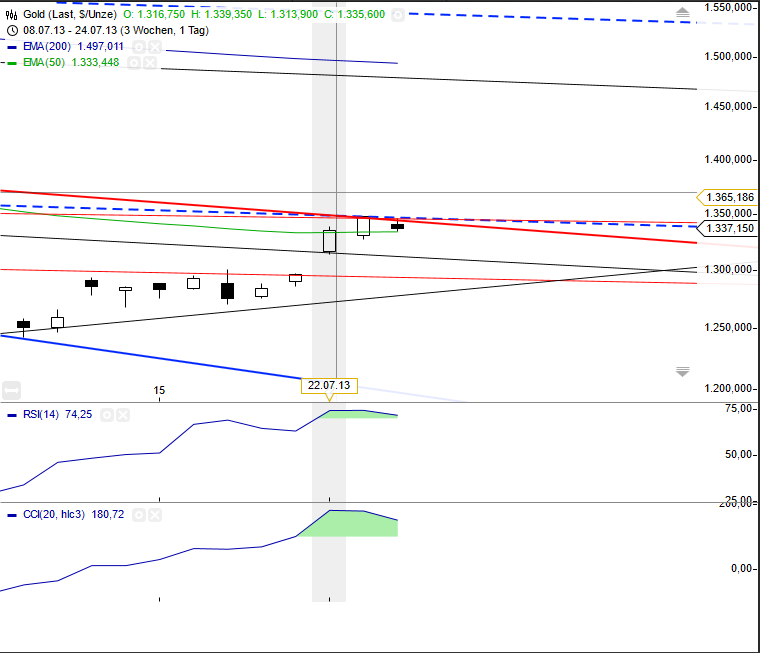Viewport: 760px width, 653px height.
Task: Click the 1.250,000 price axis label
Action: tap(728, 328)
